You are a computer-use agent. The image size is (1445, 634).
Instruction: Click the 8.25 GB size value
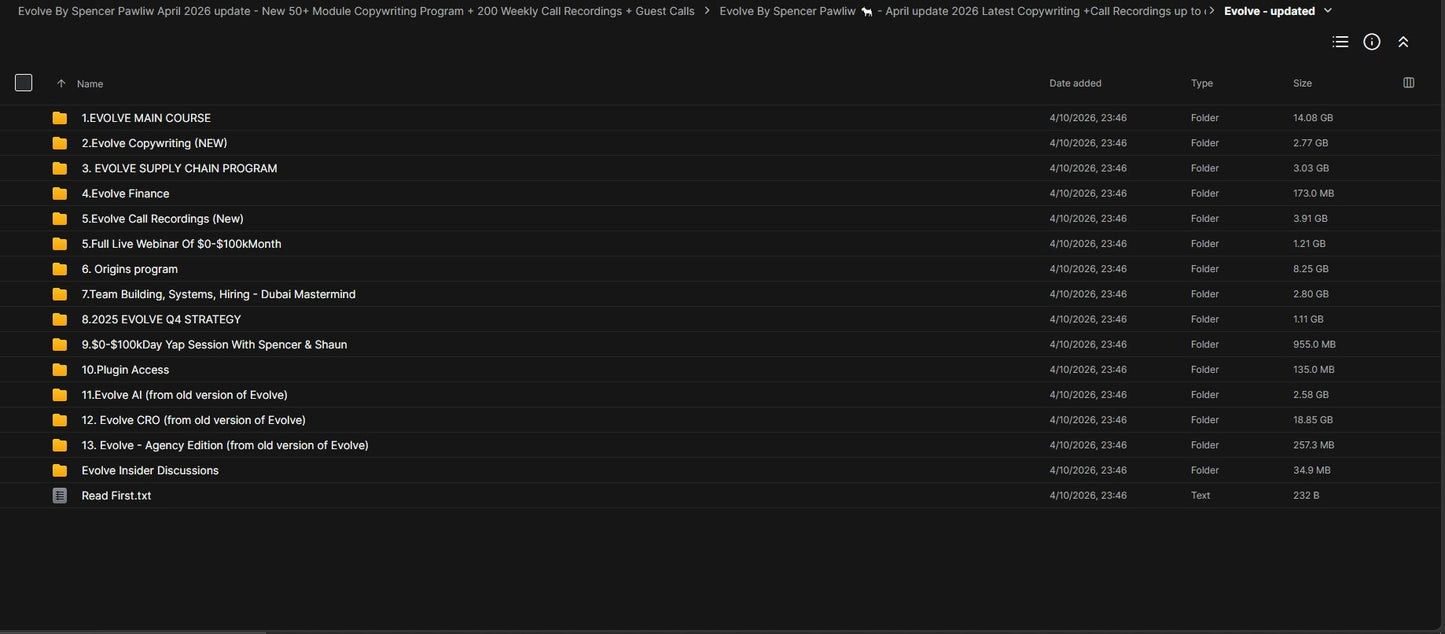1310,269
